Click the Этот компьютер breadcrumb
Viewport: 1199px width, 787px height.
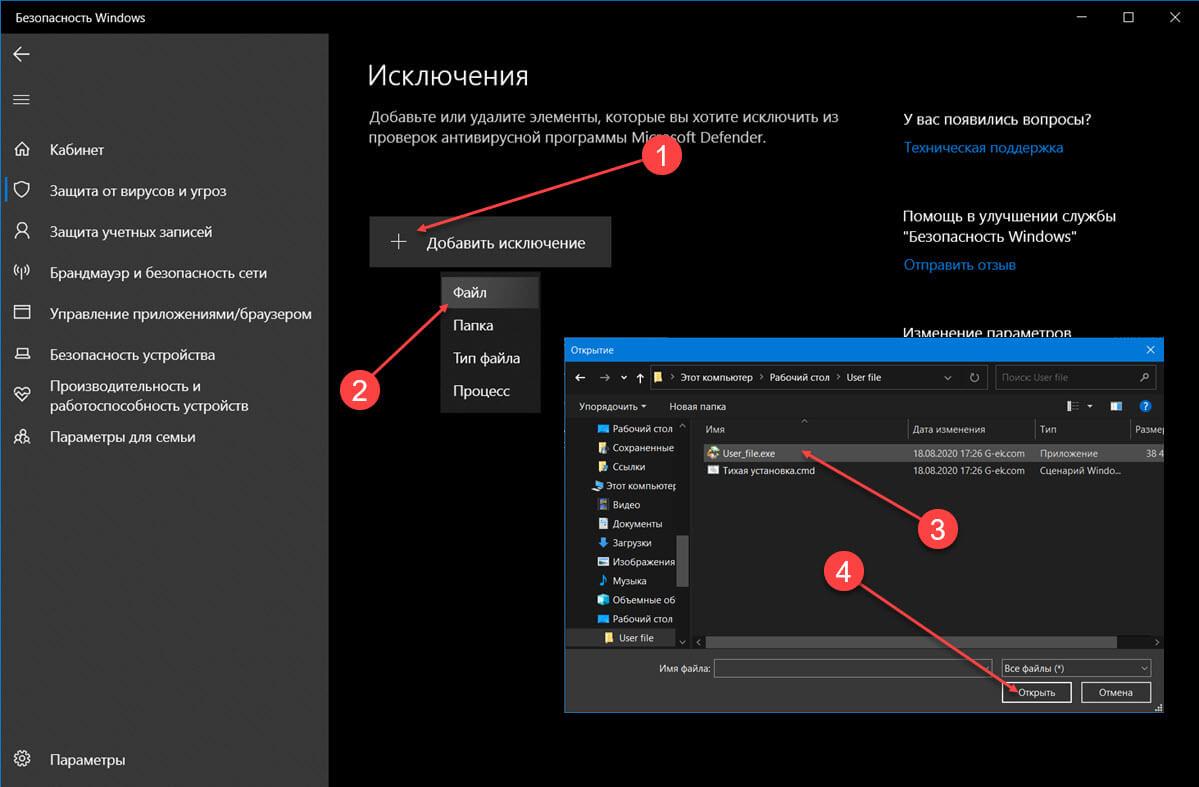[716, 377]
